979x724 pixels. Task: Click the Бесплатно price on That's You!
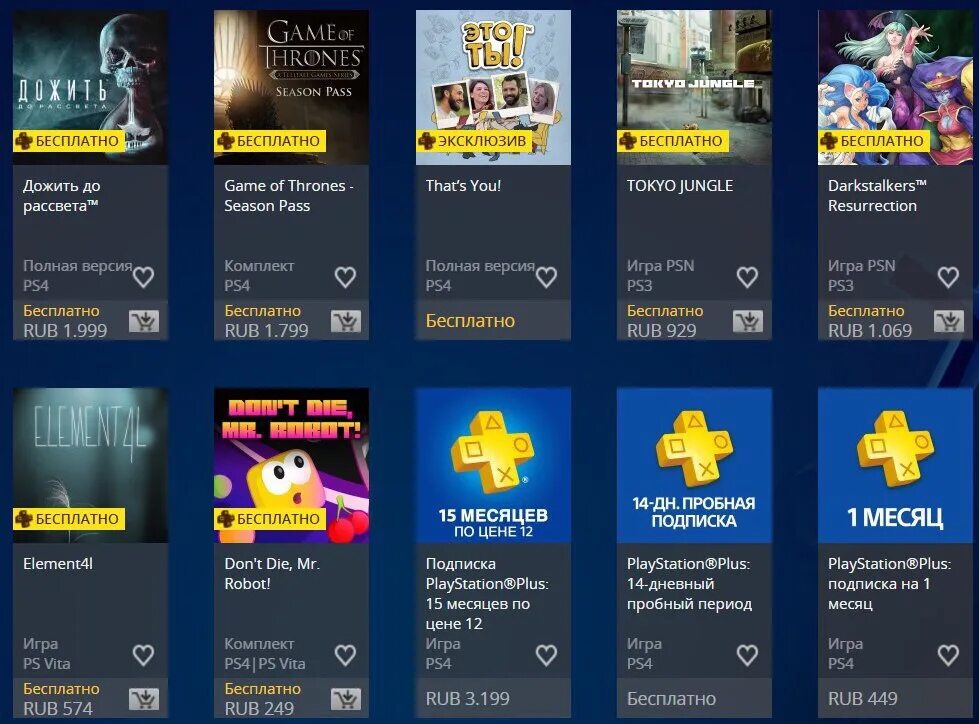click(x=470, y=321)
